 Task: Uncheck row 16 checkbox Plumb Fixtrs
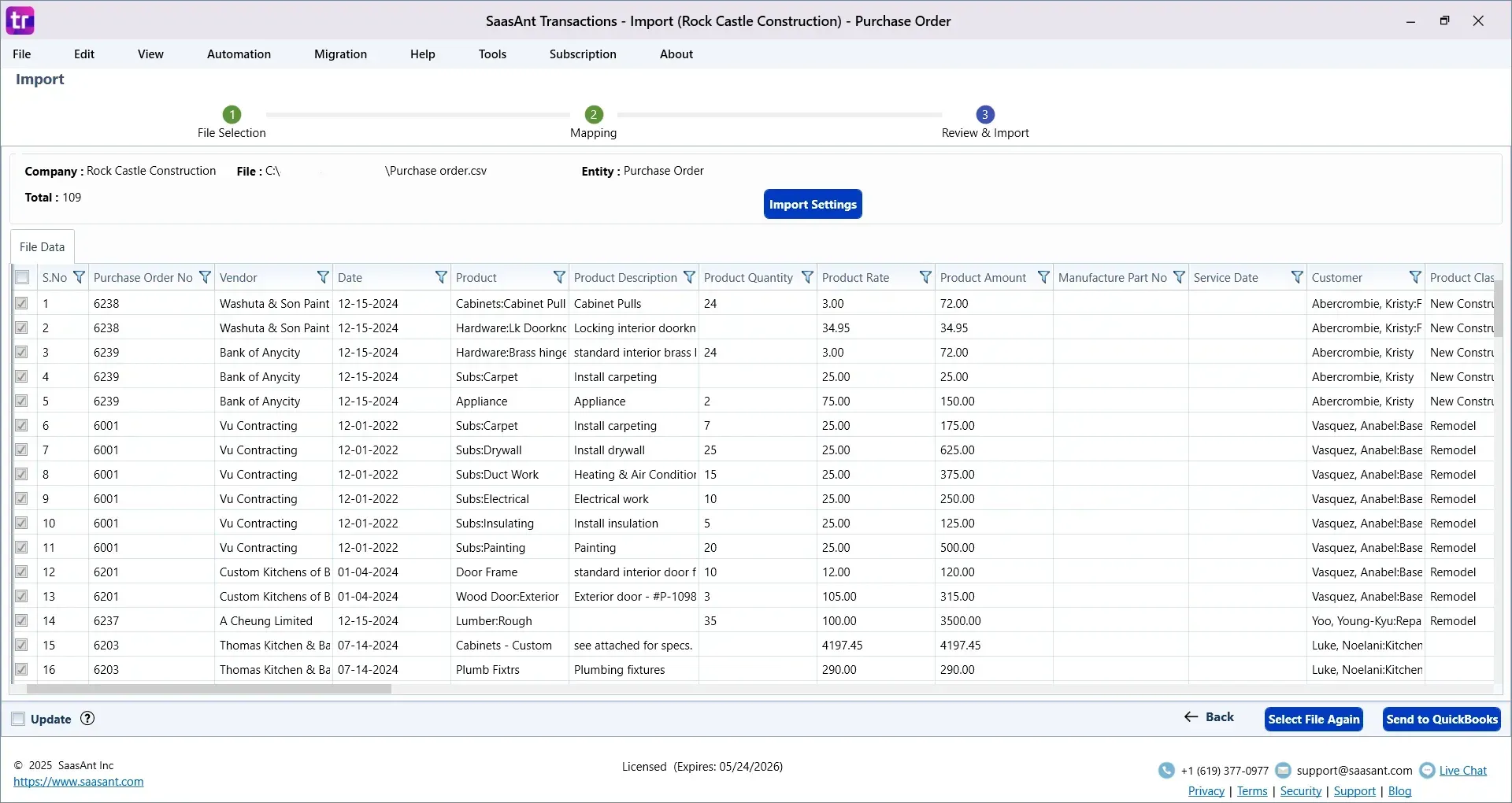21,669
